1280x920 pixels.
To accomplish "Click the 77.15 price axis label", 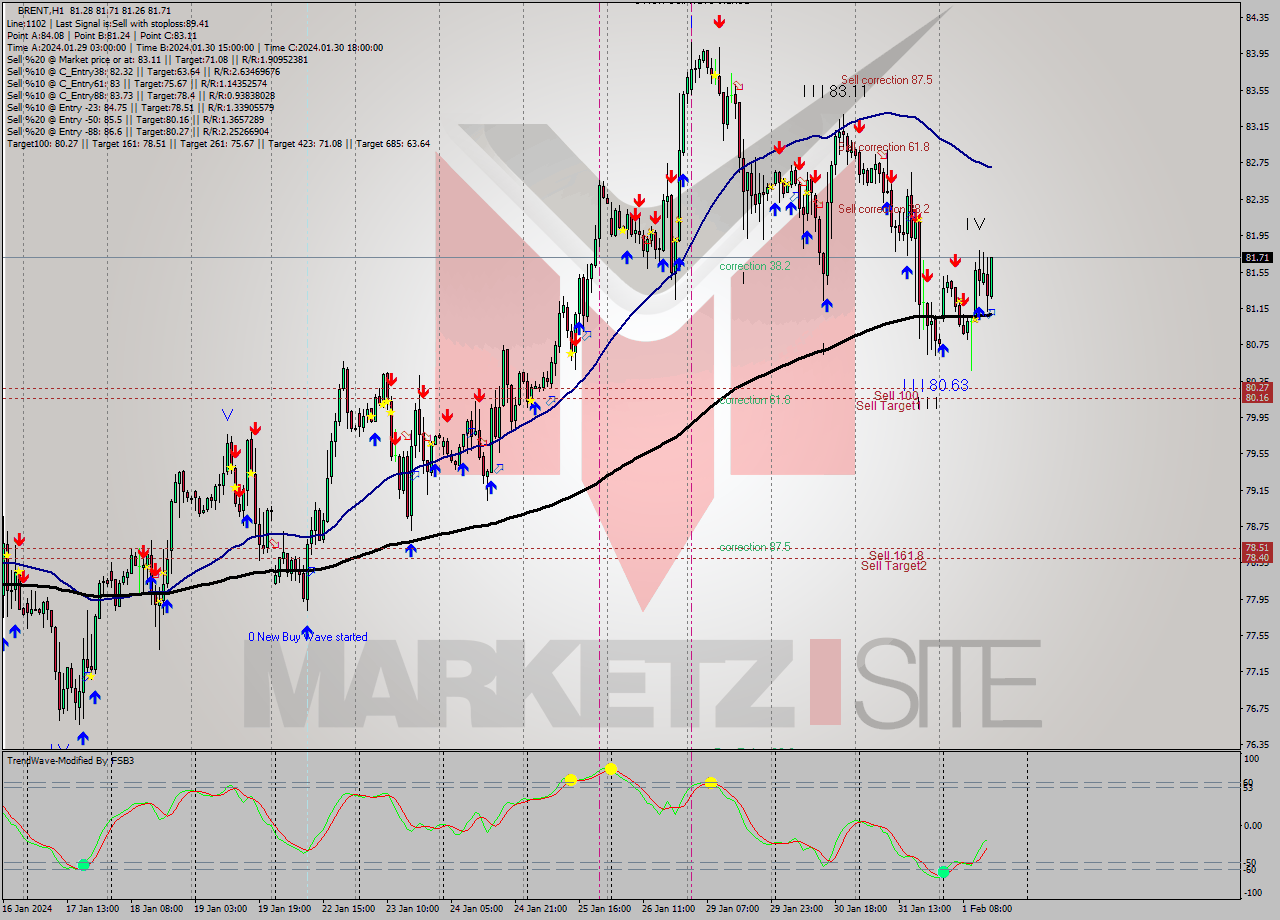I will (x=1257, y=672).
